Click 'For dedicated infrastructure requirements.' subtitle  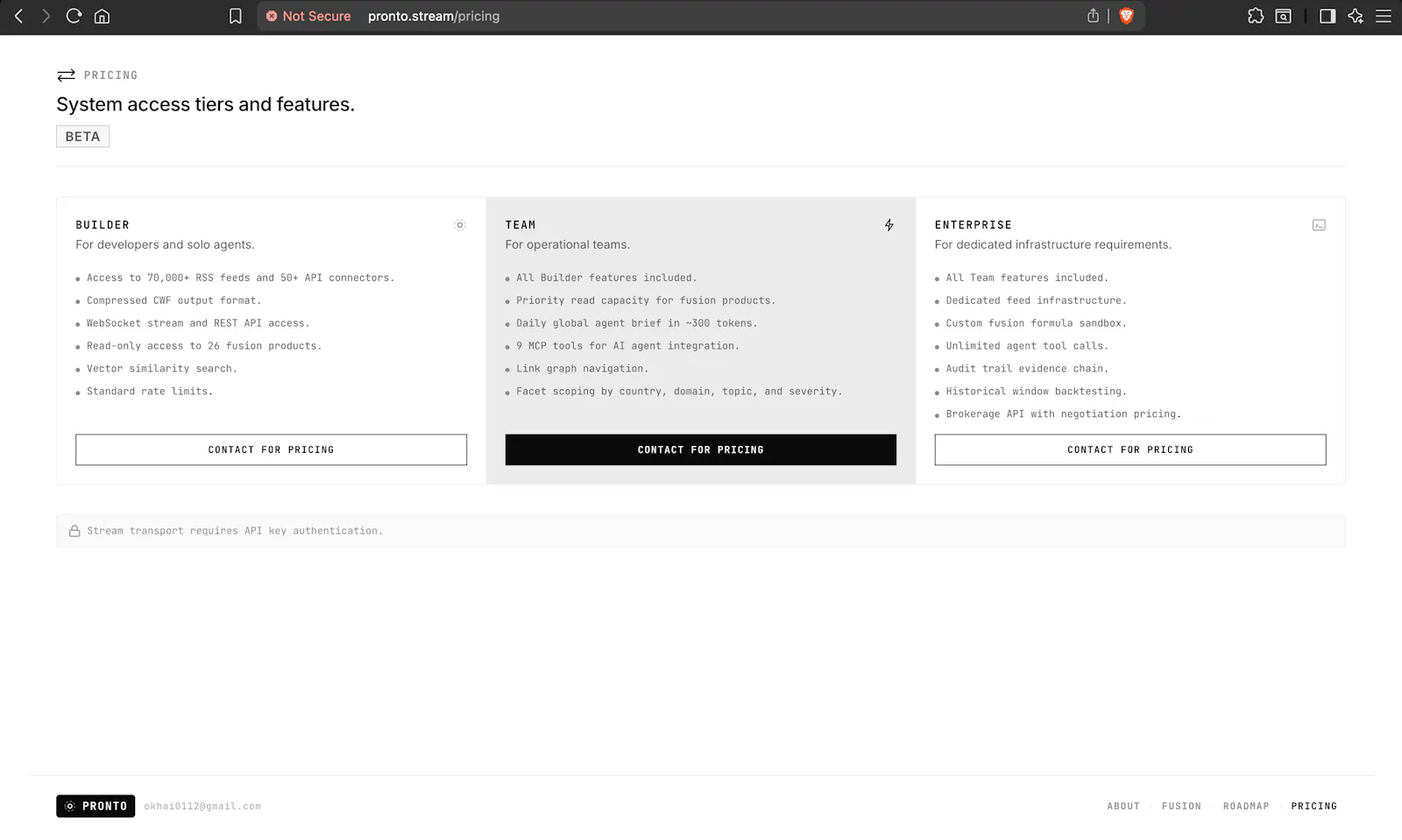pyautogui.click(x=1053, y=244)
